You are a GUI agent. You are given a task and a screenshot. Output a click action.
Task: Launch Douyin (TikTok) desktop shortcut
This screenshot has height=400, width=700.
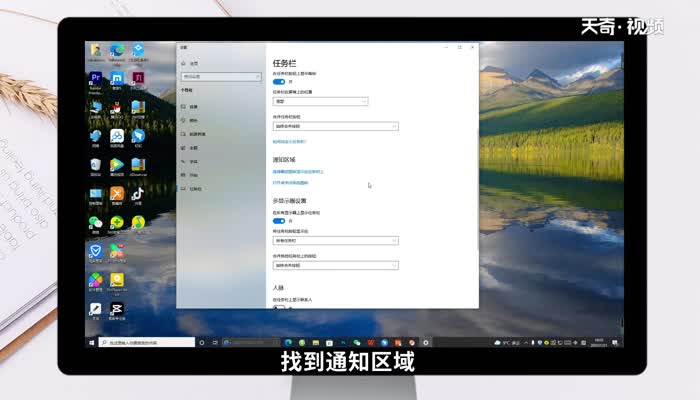[138, 196]
